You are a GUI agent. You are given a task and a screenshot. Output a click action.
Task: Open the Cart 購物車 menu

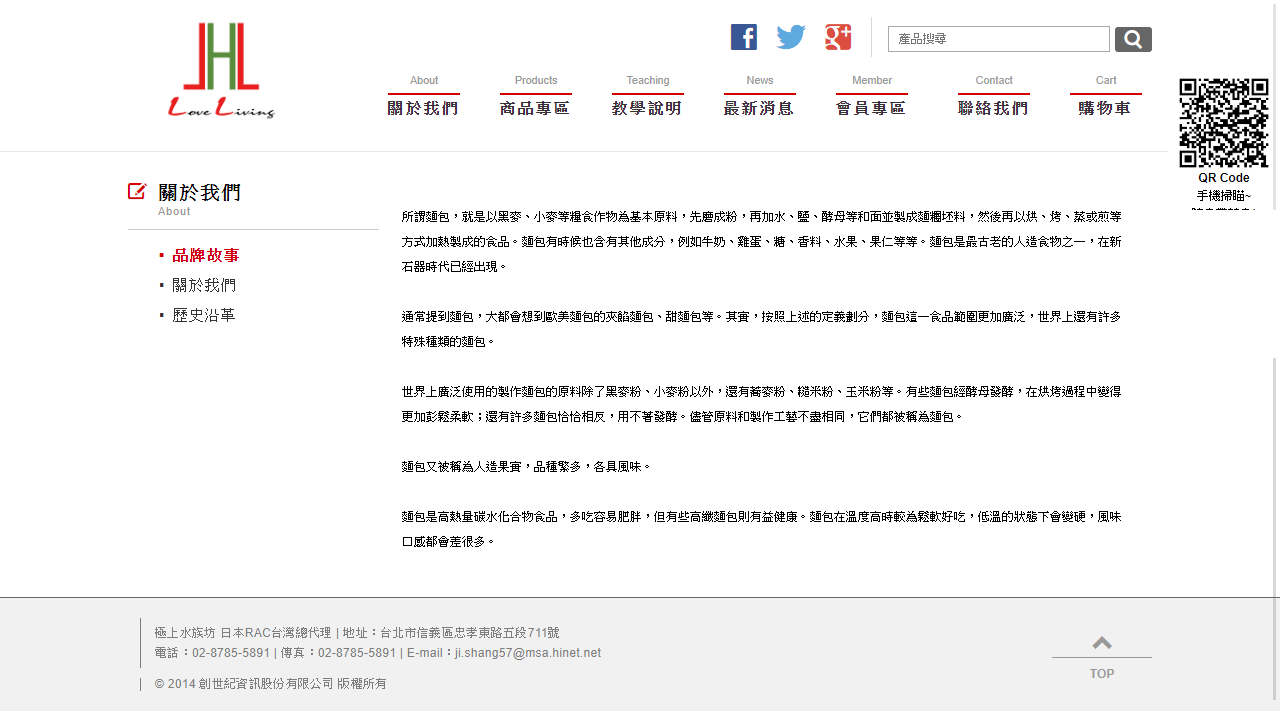[x=1106, y=96]
